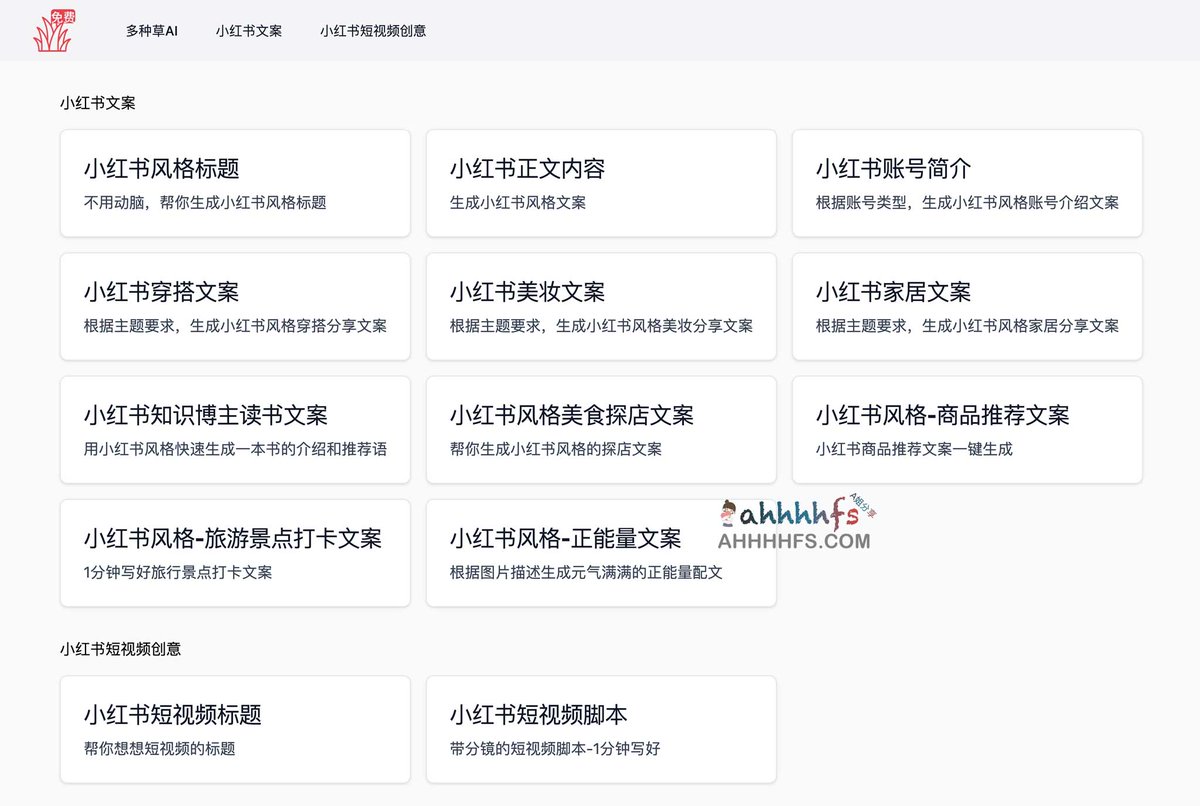
Task: Click description 1分钟写好旅行景点打卡文案
Action: pos(178,572)
